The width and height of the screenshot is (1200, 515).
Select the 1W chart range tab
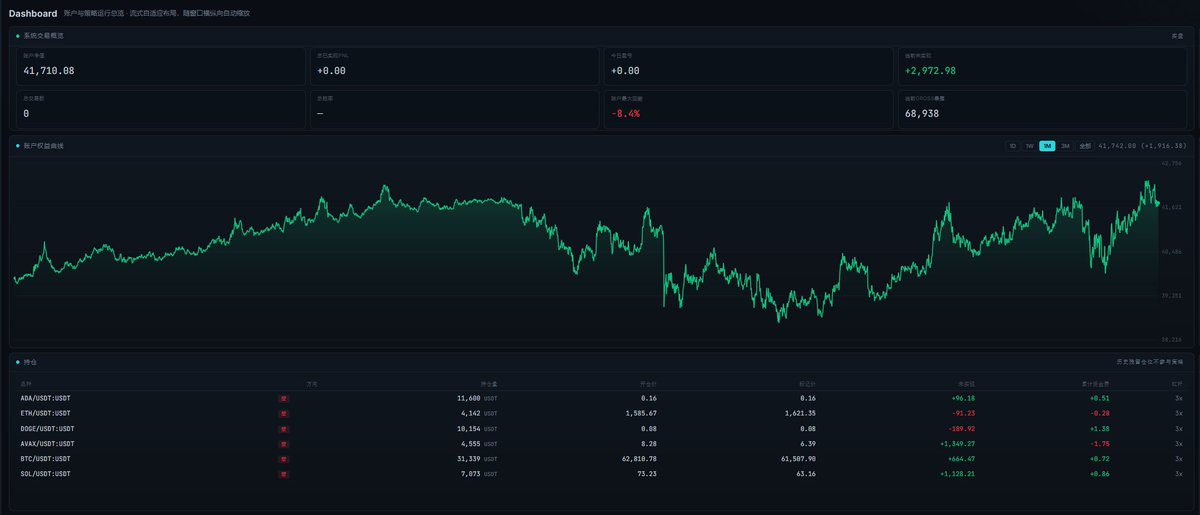pyautogui.click(x=1029, y=146)
